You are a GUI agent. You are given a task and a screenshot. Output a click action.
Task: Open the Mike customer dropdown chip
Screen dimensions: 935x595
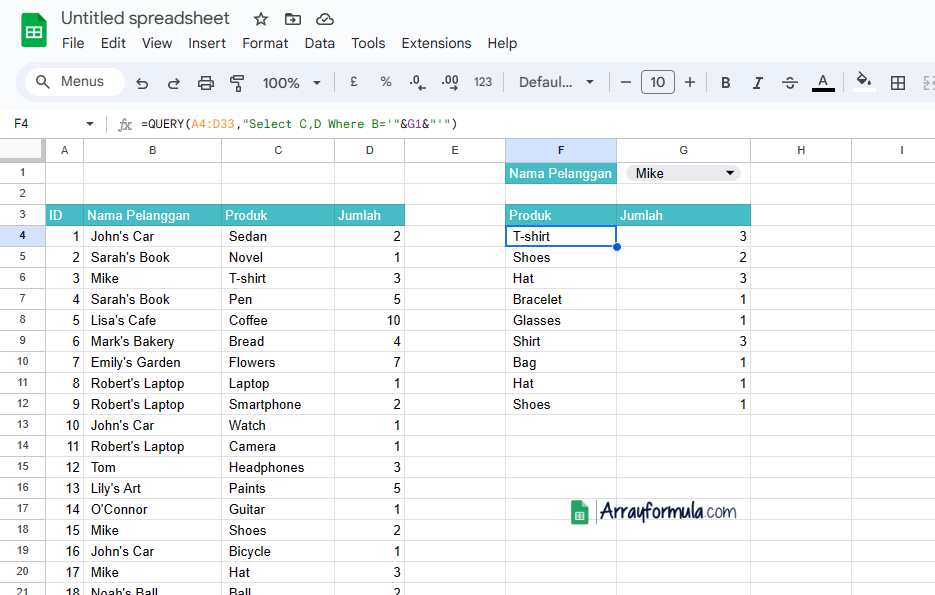[x=685, y=173]
